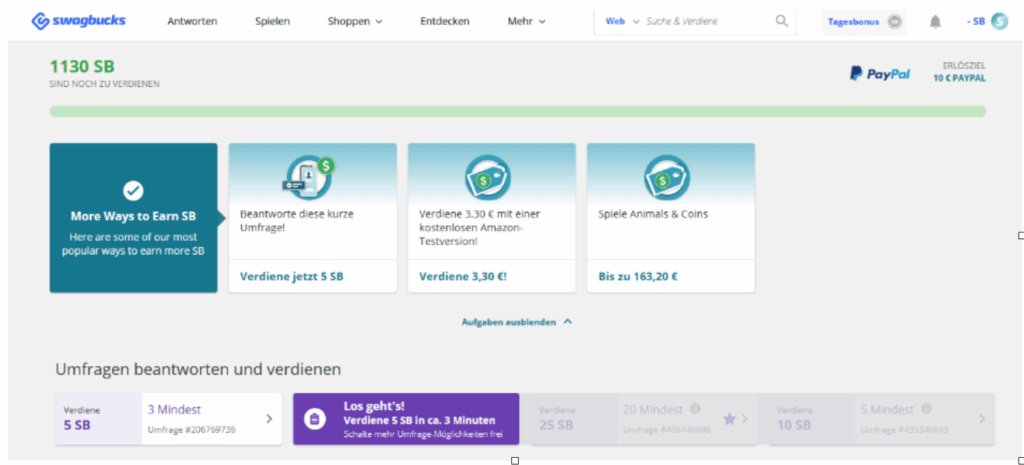Open the Spielen menu item
Viewport: 1024px width, 465px height.
point(273,21)
